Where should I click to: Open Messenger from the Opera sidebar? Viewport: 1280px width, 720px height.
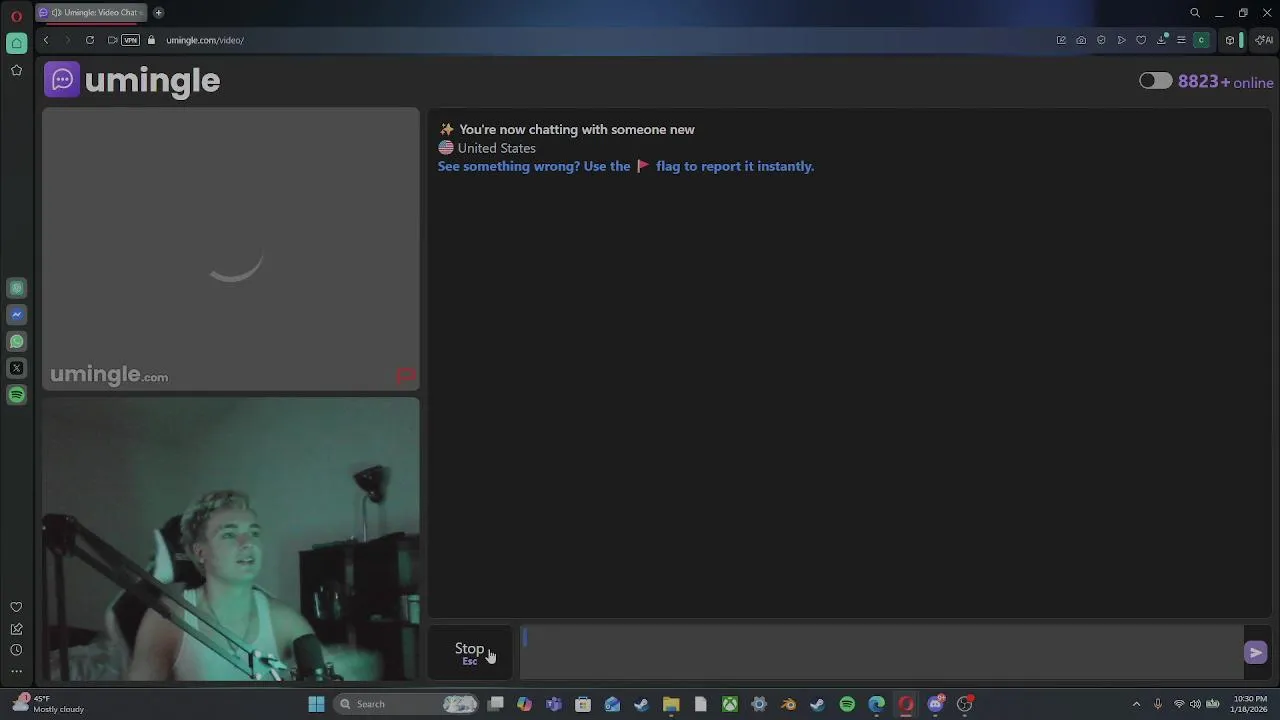click(16, 315)
